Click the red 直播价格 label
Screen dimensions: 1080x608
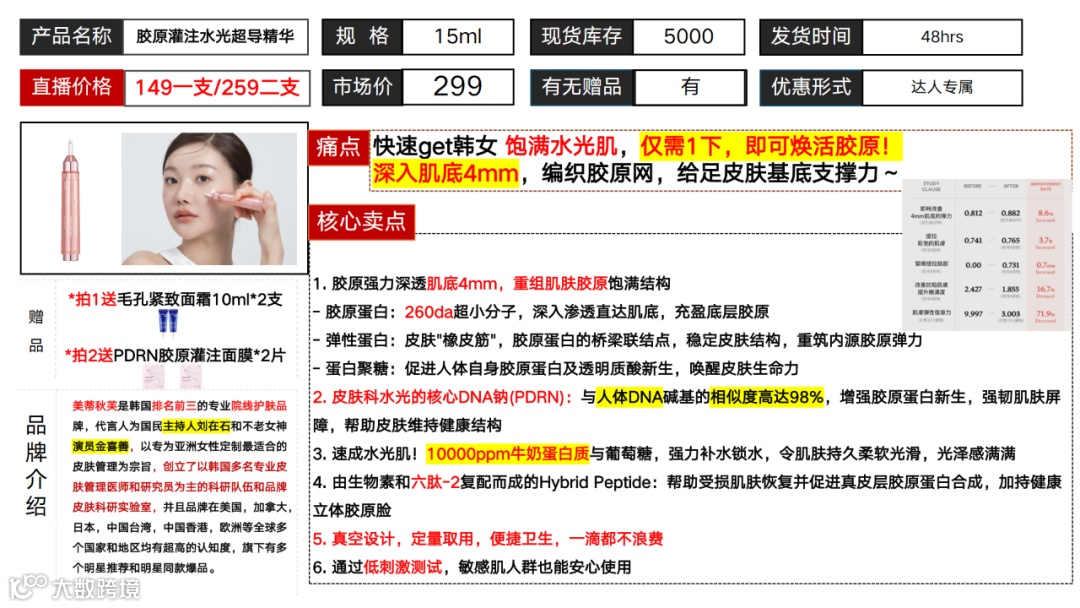coord(72,87)
